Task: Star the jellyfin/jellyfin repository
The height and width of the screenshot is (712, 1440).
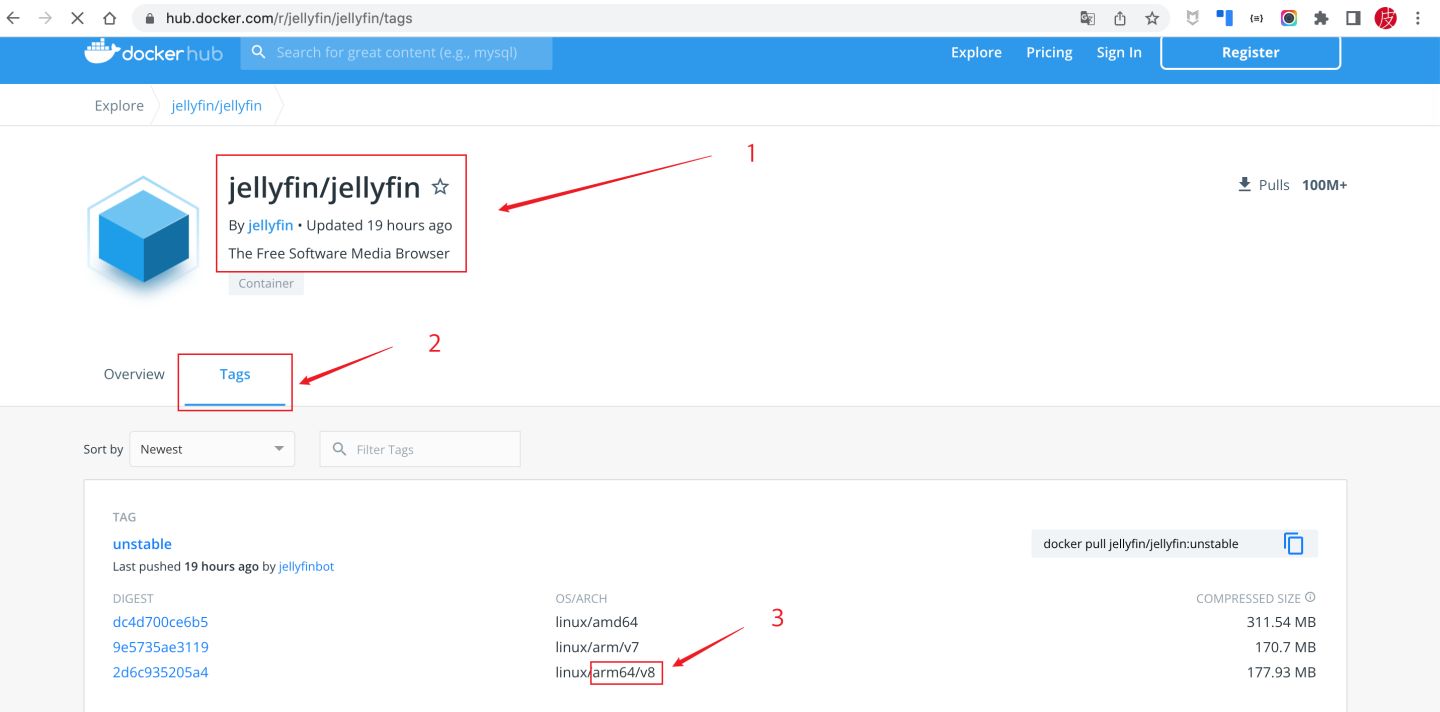Action: (x=440, y=187)
